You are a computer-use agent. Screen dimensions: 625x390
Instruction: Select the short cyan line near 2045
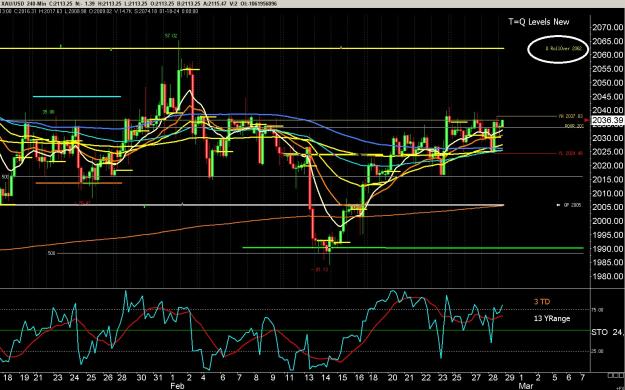(x=77, y=97)
